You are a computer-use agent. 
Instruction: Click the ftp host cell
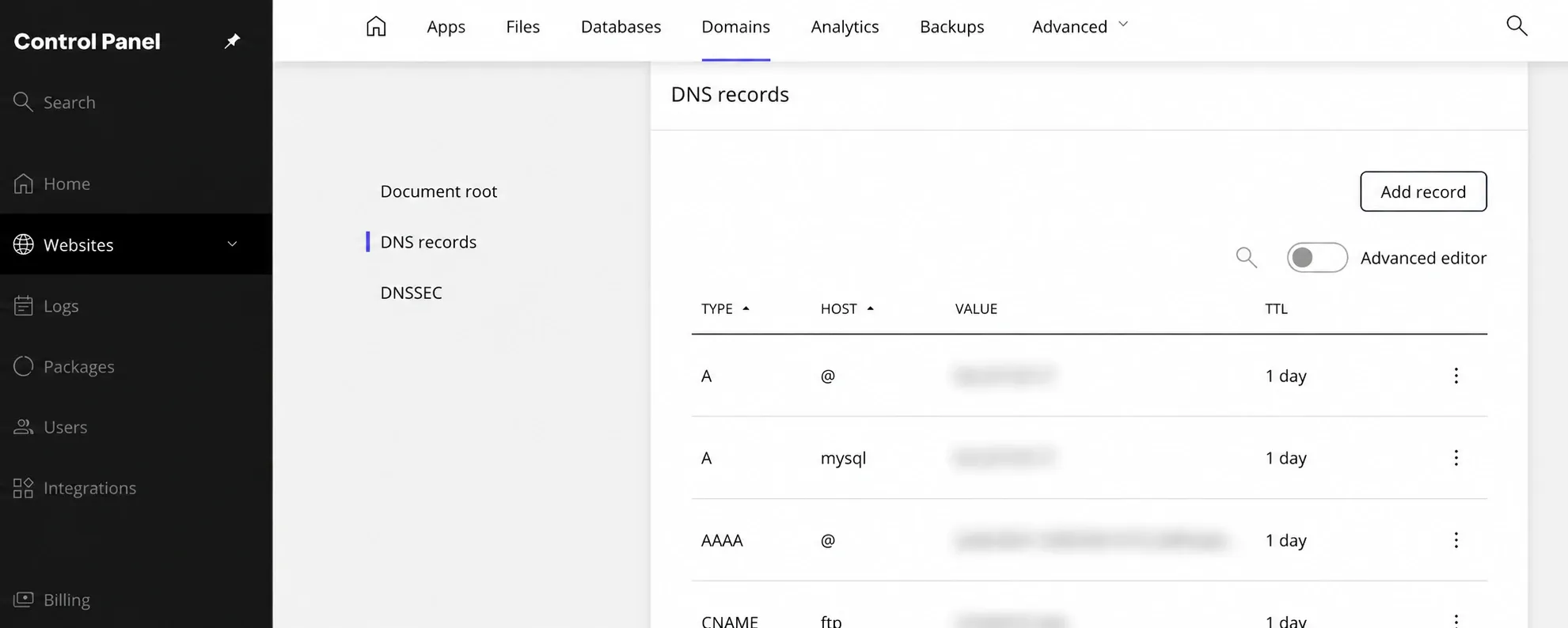pyautogui.click(x=831, y=621)
